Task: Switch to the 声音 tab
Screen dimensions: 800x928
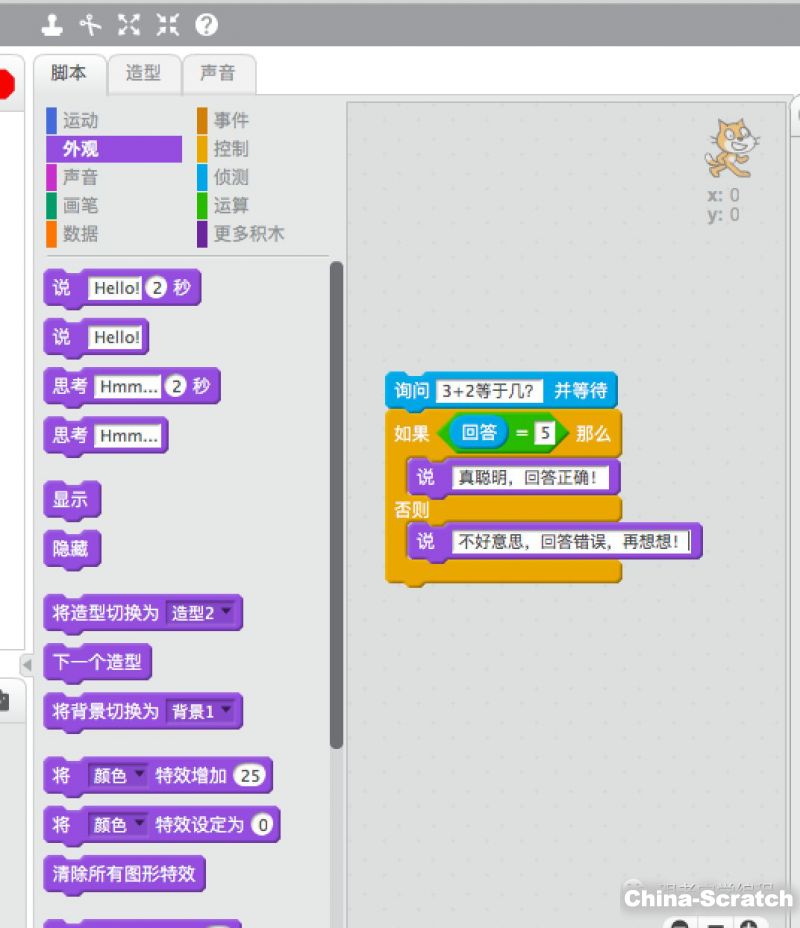Action: pos(218,73)
